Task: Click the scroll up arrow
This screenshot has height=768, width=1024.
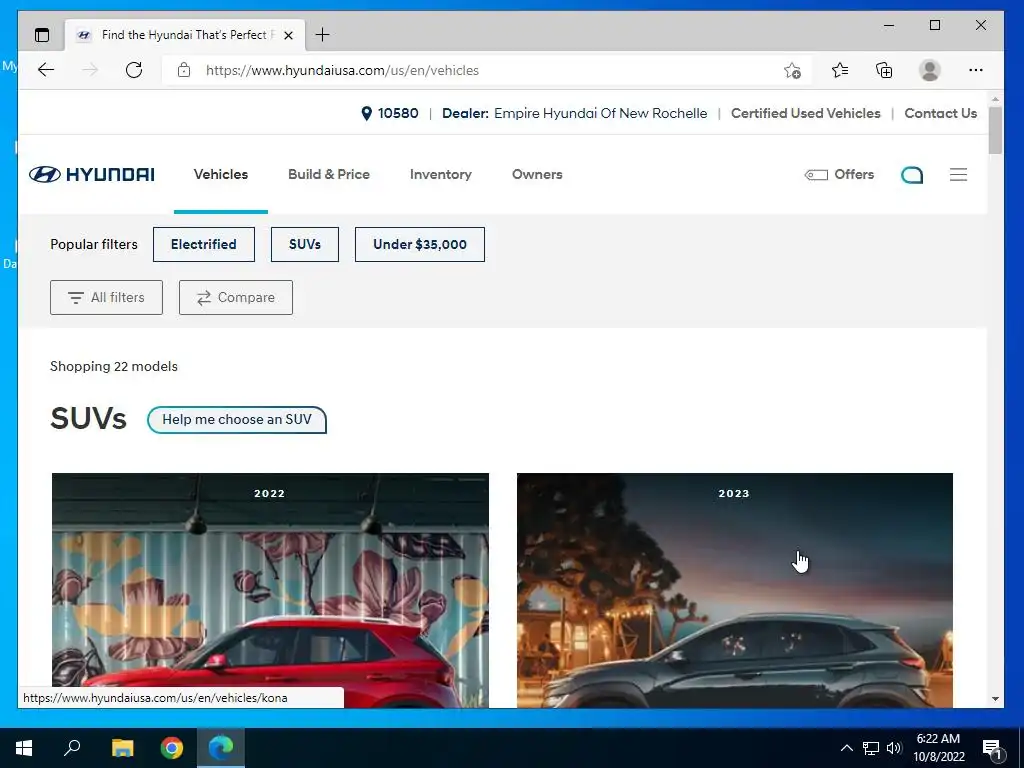Action: 995,99
